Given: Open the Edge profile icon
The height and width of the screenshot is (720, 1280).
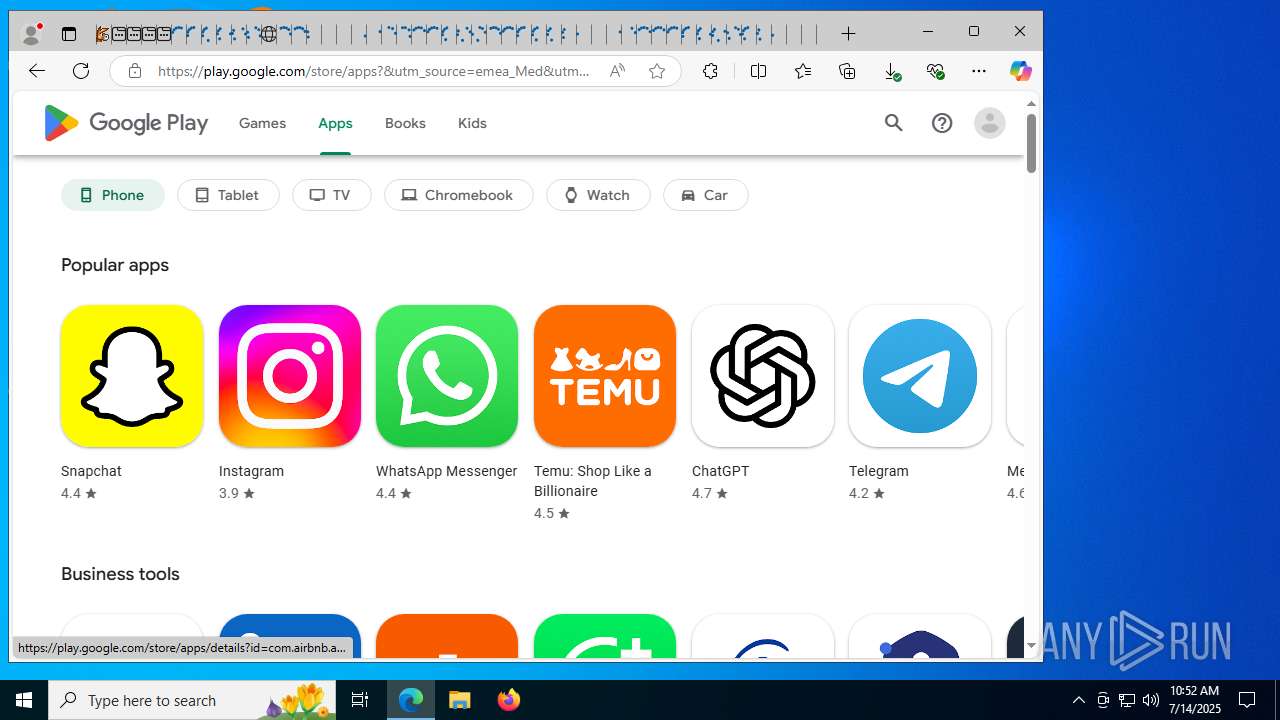Looking at the screenshot, I should (x=32, y=33).
